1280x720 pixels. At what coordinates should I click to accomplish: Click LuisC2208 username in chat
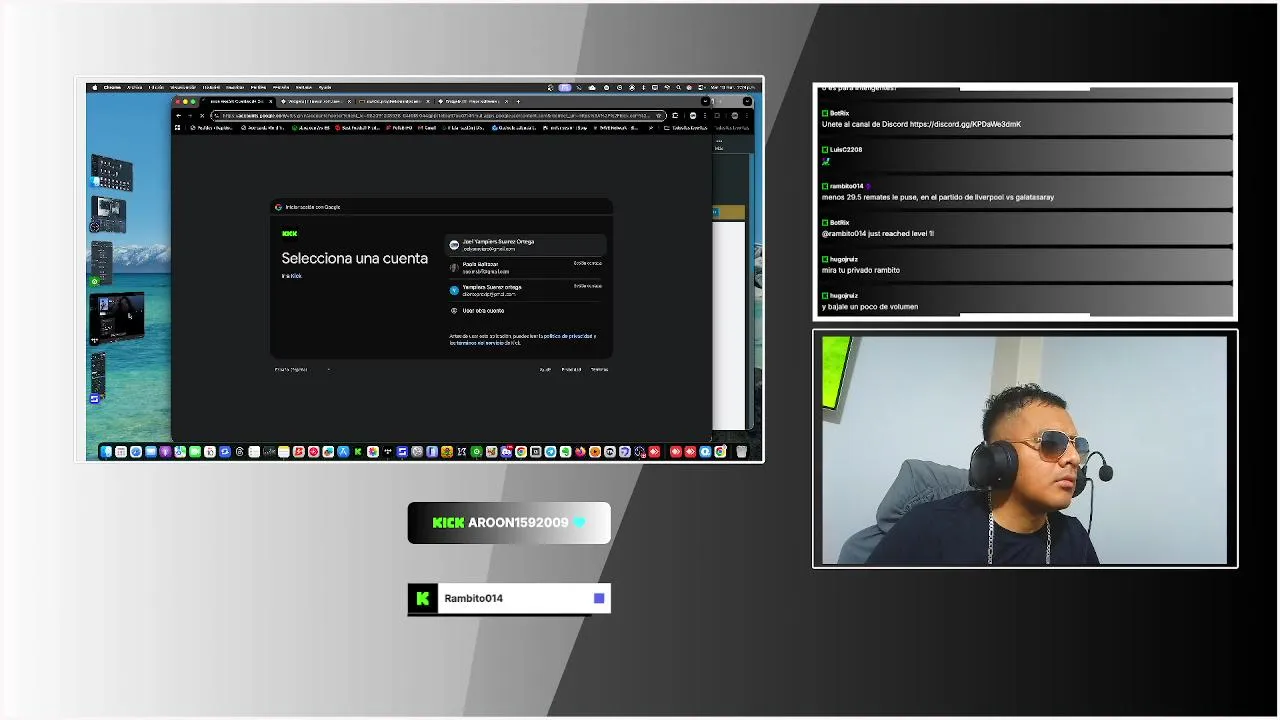845,149
